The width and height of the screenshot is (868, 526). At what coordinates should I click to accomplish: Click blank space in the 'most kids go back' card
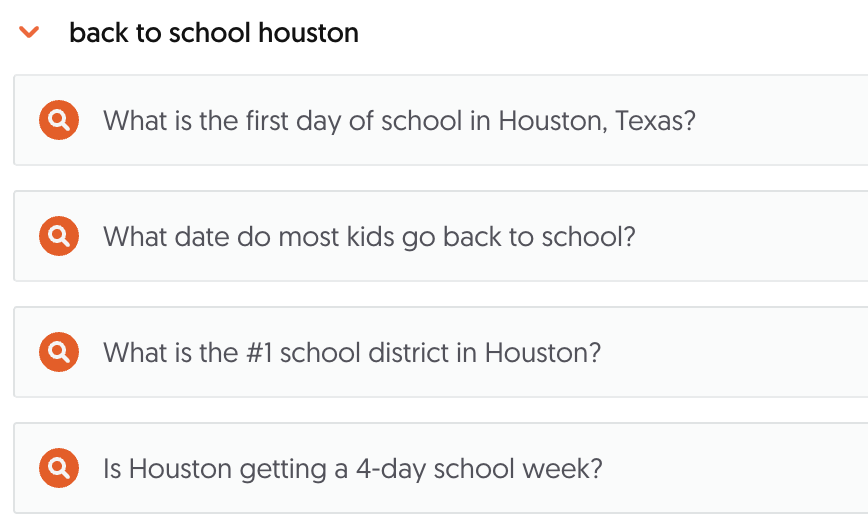click(753, 236)
